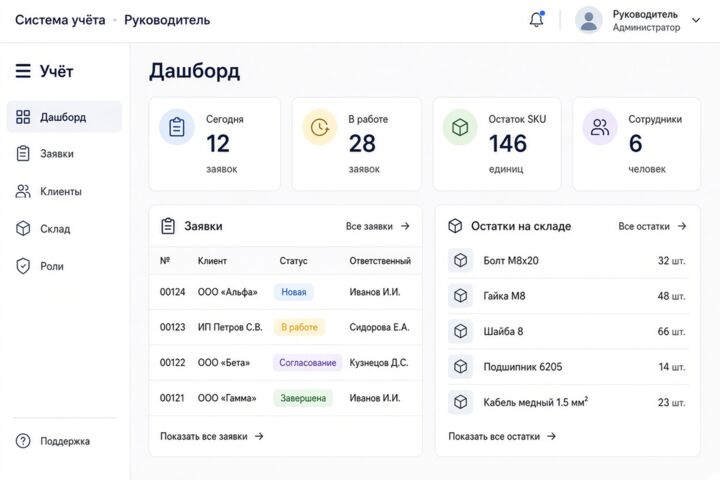This screenshot has width=720, height=480.
Task: Click client ИП Петров С.В.
Action: [x=230, y=328]
